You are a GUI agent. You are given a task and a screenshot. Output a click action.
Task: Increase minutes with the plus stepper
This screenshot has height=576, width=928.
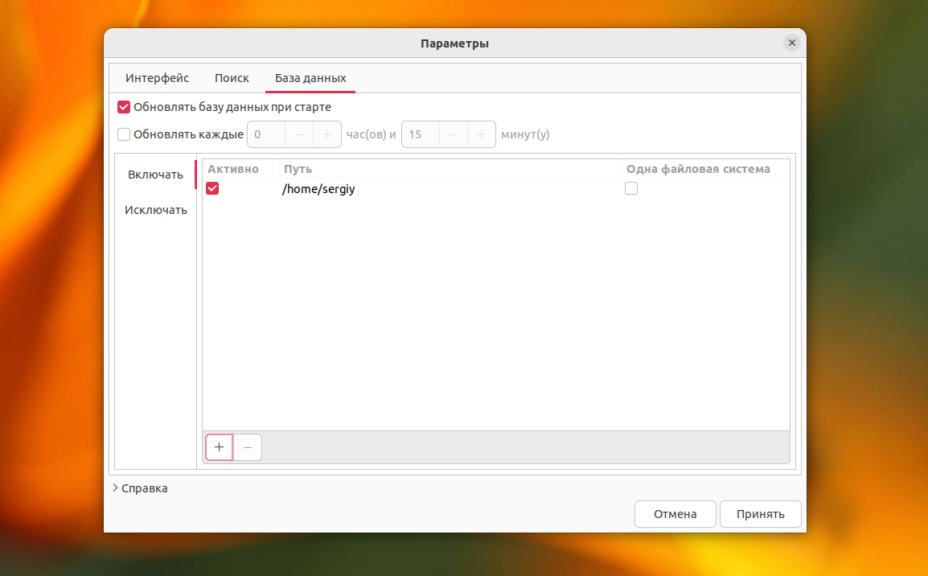point(481,134)
